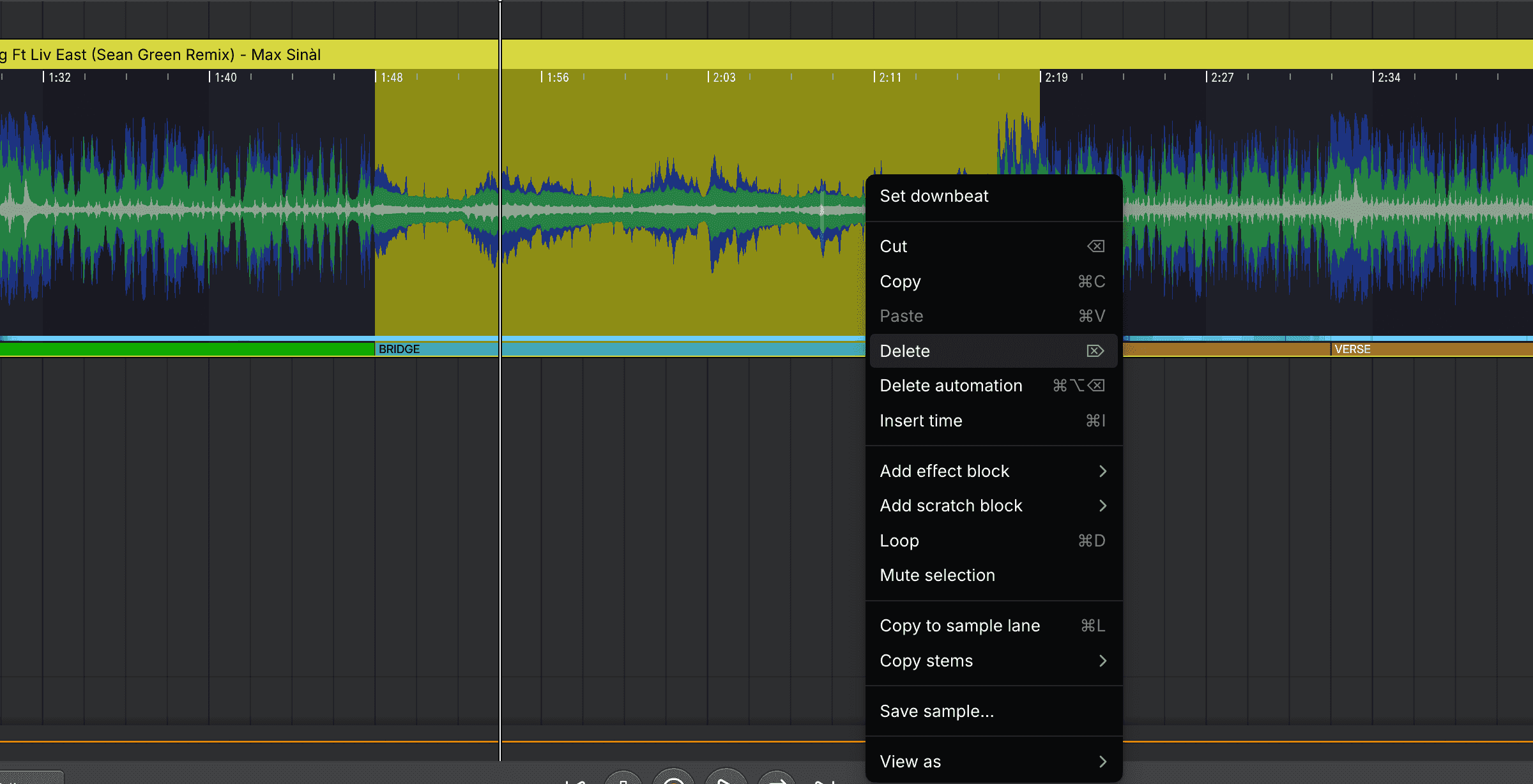Image resolution: width=1533 pixels, height=784 pixels.
Task: Choose Save sample... option
Action: 993,711
